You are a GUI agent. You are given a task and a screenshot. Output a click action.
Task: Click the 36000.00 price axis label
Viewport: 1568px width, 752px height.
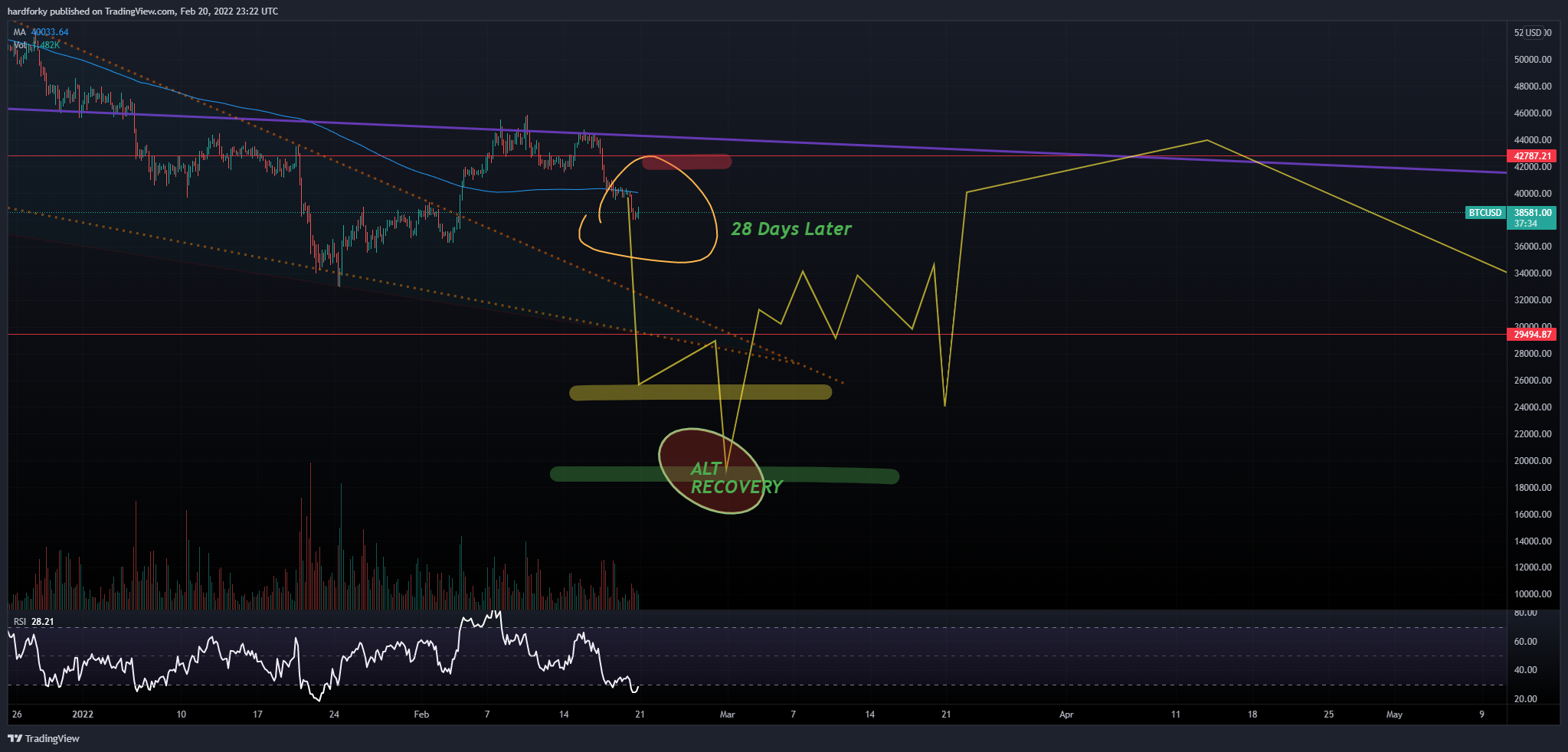point(1533,247)
